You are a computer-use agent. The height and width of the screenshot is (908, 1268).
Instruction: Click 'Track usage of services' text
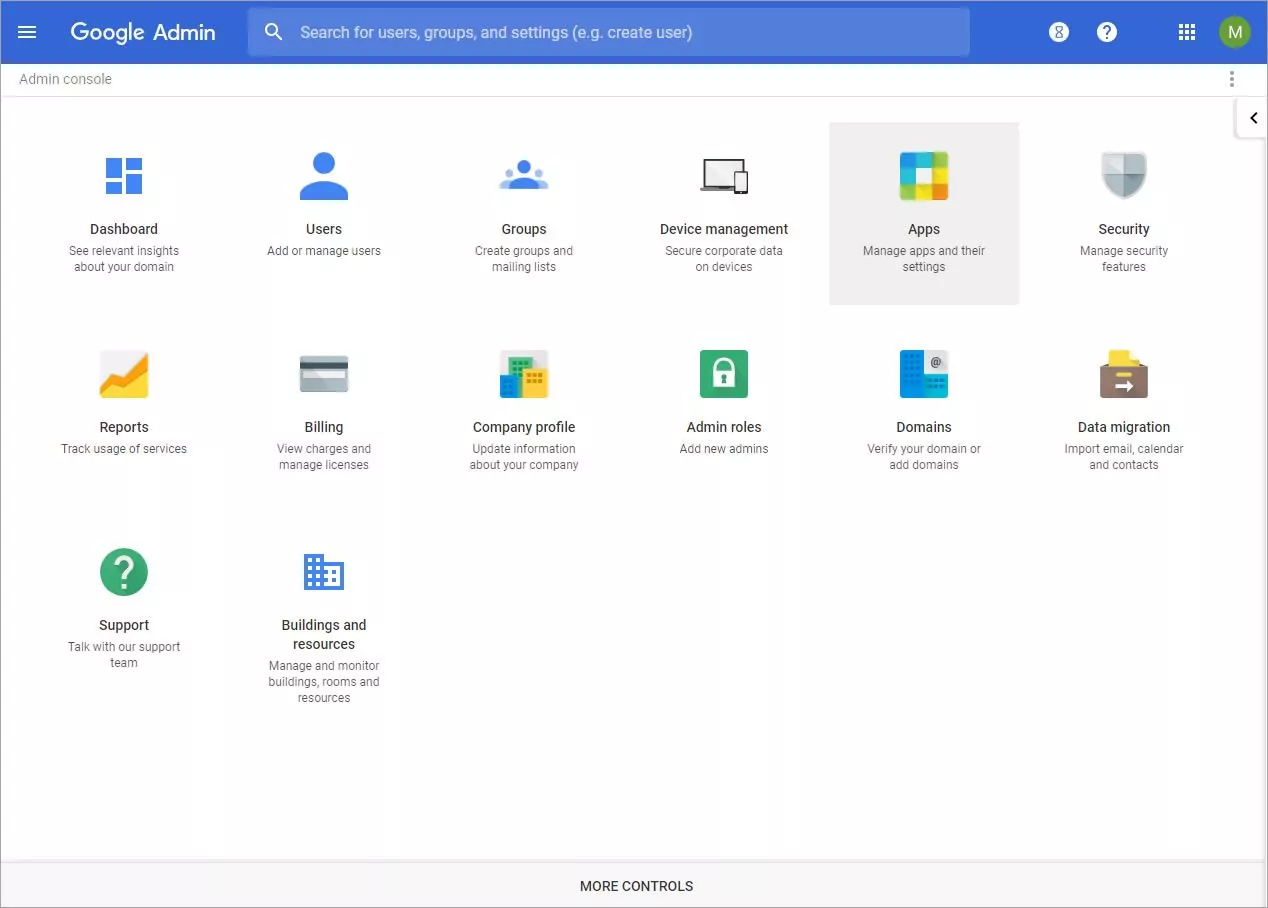(124, 449)
